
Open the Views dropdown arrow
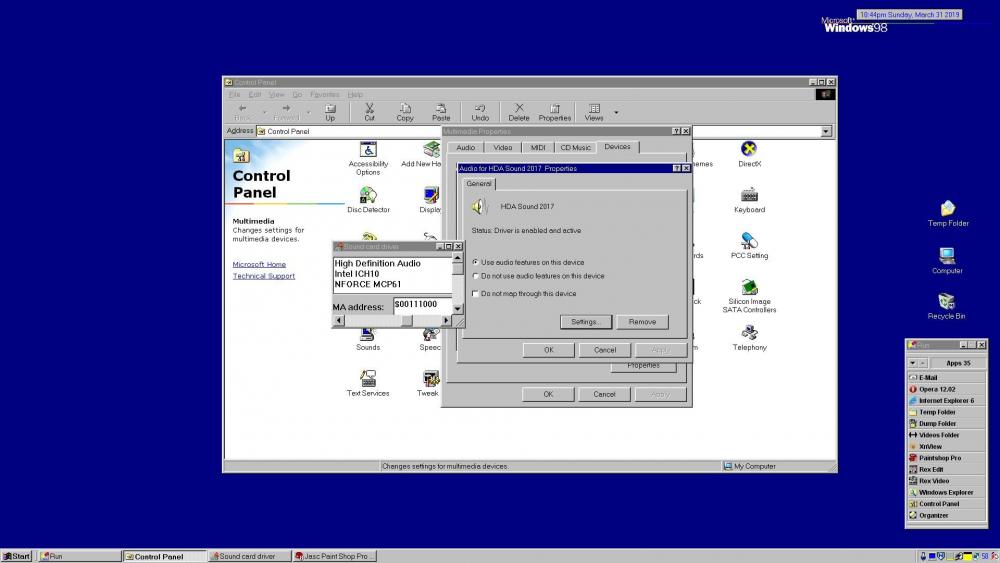coord(616,112)
